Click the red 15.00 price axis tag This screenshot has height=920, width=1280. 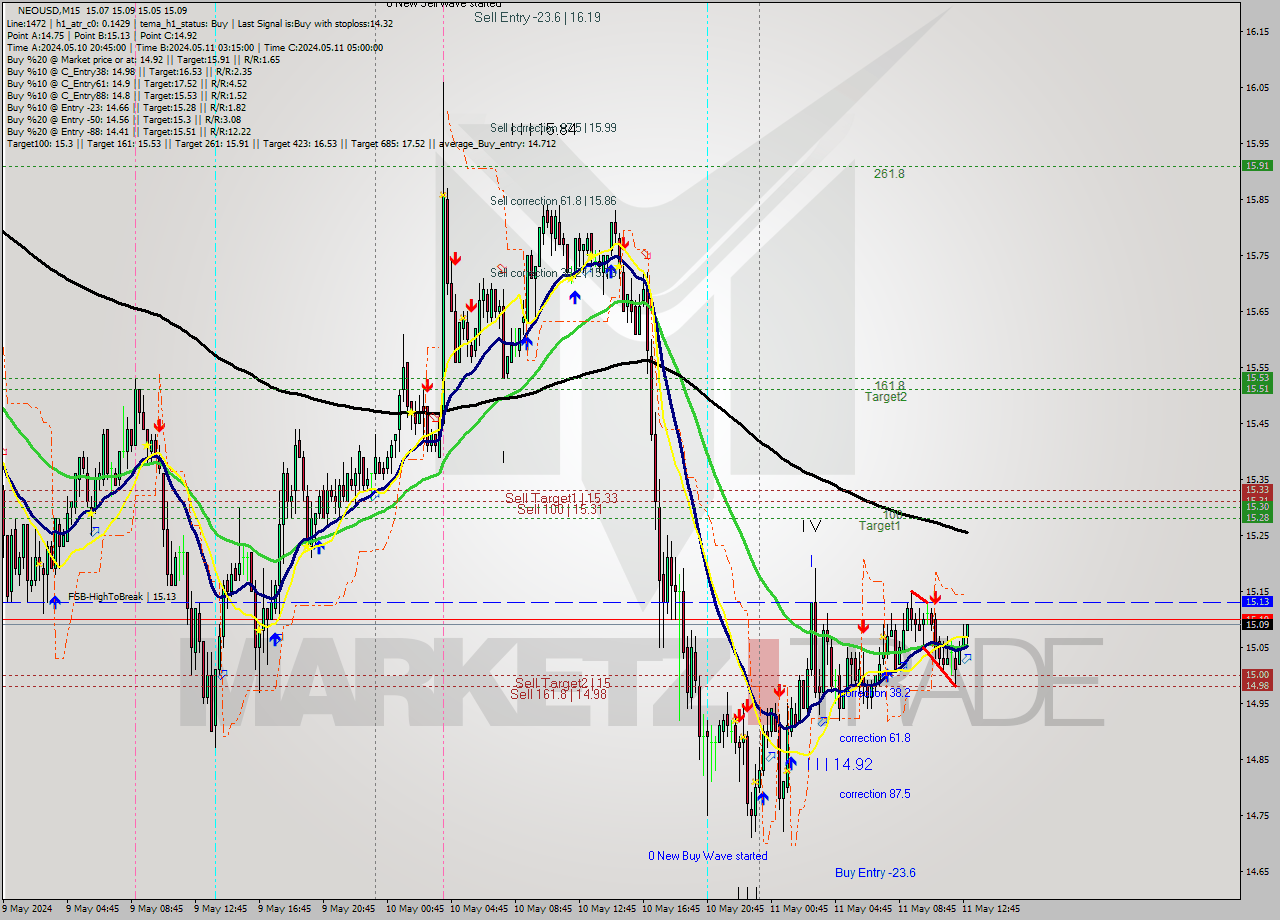[x=1256, y=675]
